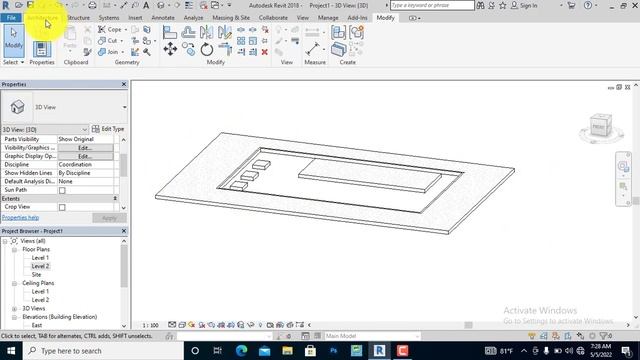Open the File tab
This screenshot has width=640, height=360.
(11, 18)
